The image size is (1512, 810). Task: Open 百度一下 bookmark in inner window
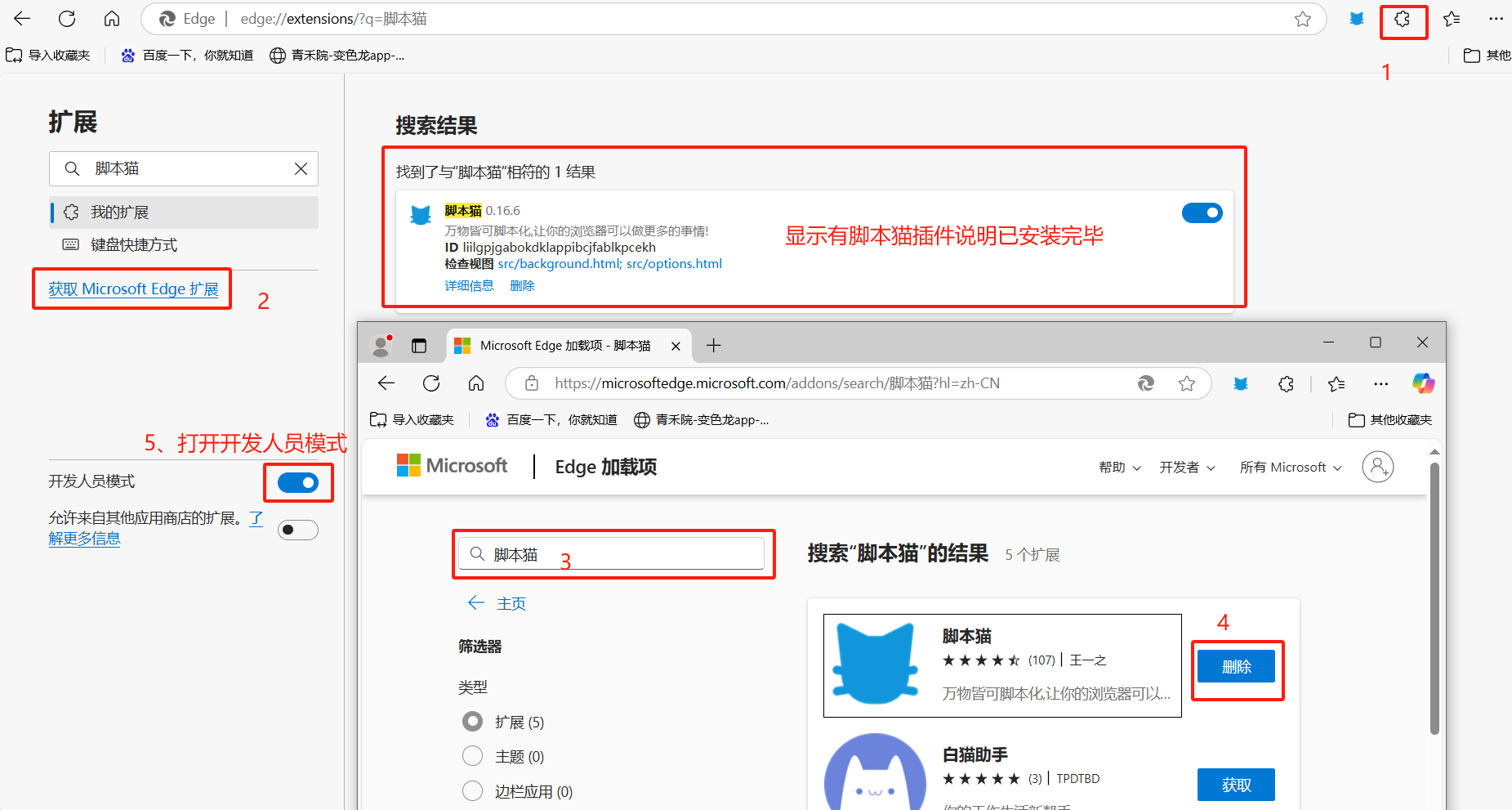pyautogui.click(x=551, y=420)
